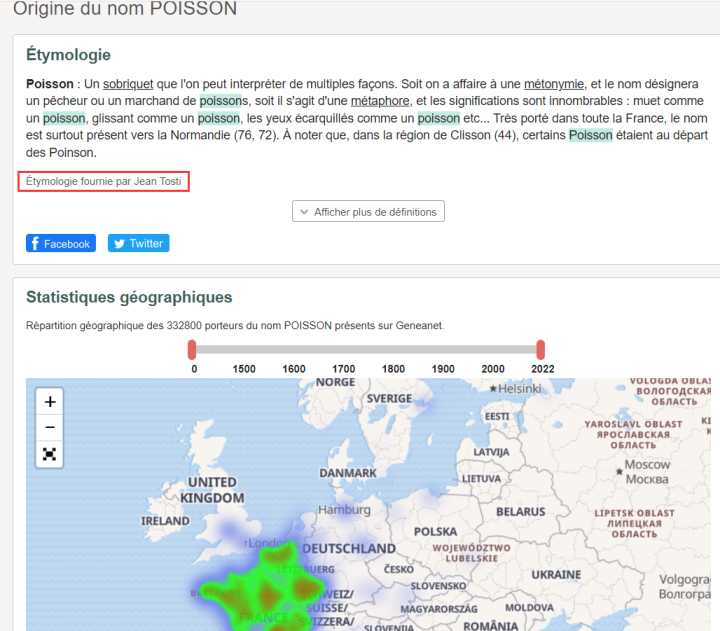Click the BELARUS label on the map
Viewport: 720px width, 631px height.
(x=521, y=512)
